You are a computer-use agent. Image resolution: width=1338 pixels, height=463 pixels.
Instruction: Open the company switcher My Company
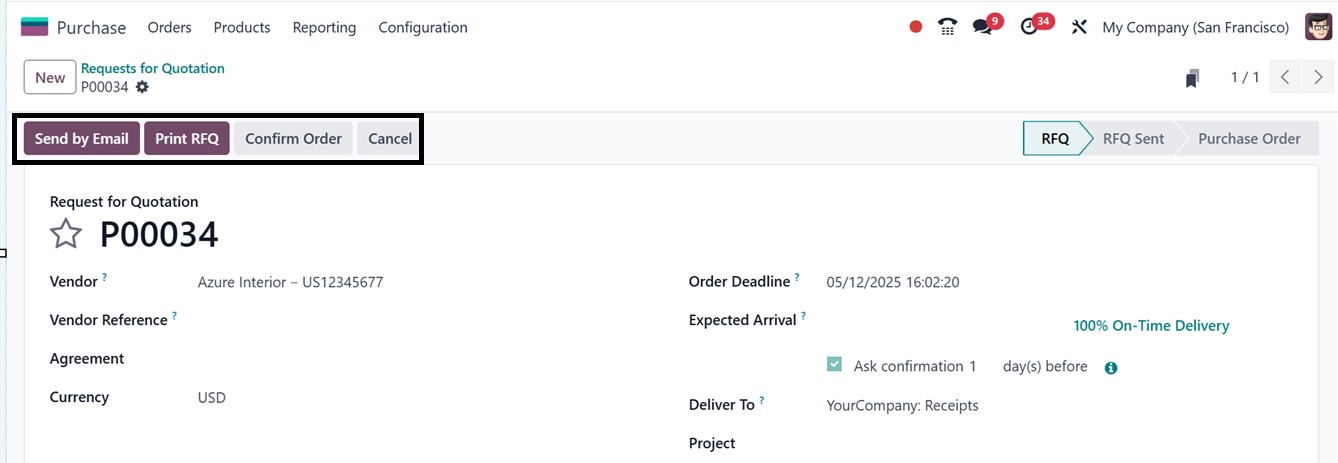tap(1195, 27)
